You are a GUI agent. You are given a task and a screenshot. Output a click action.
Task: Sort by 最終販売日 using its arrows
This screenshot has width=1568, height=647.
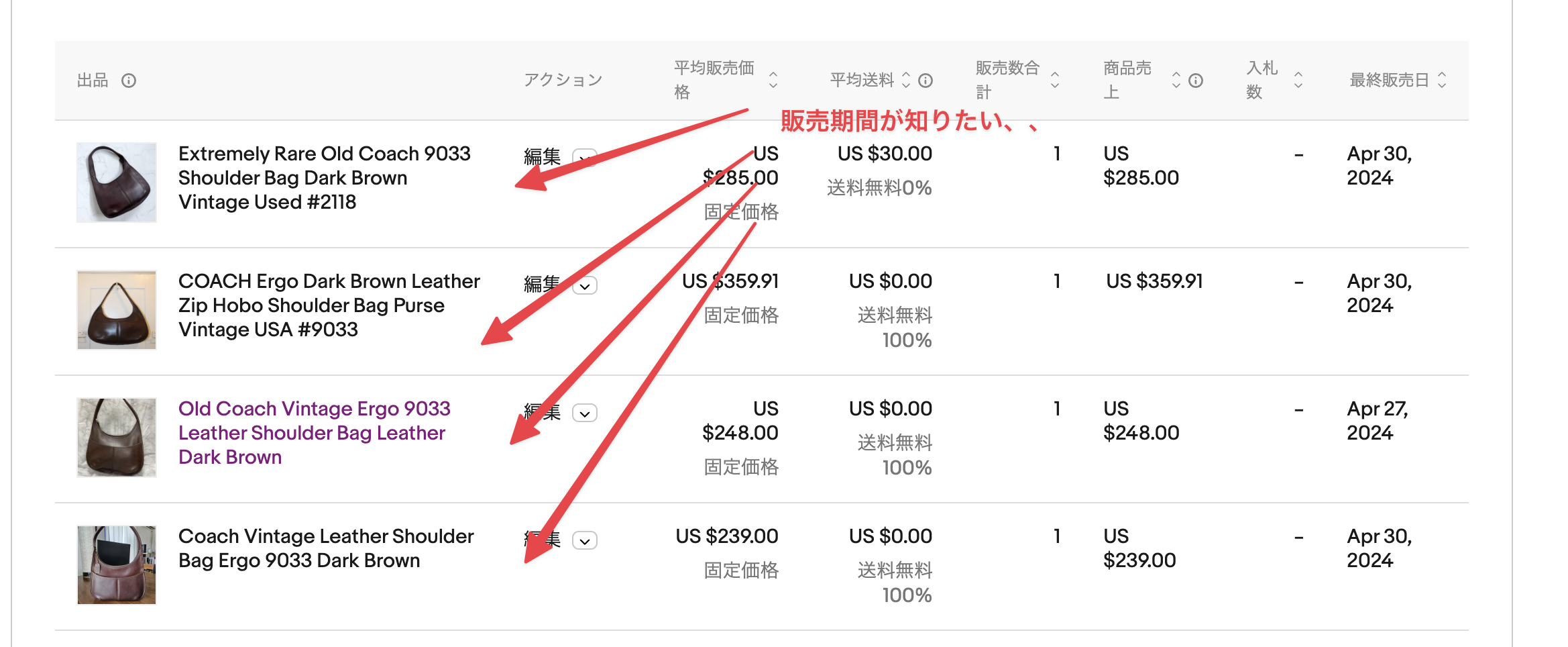point(1442,80)
